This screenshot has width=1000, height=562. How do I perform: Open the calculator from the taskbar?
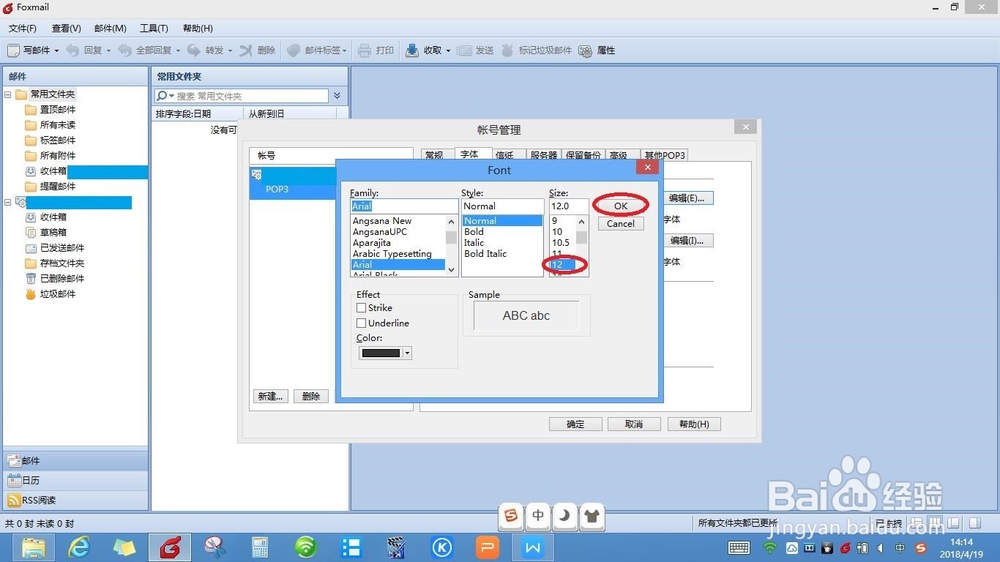tap(260, 547)
